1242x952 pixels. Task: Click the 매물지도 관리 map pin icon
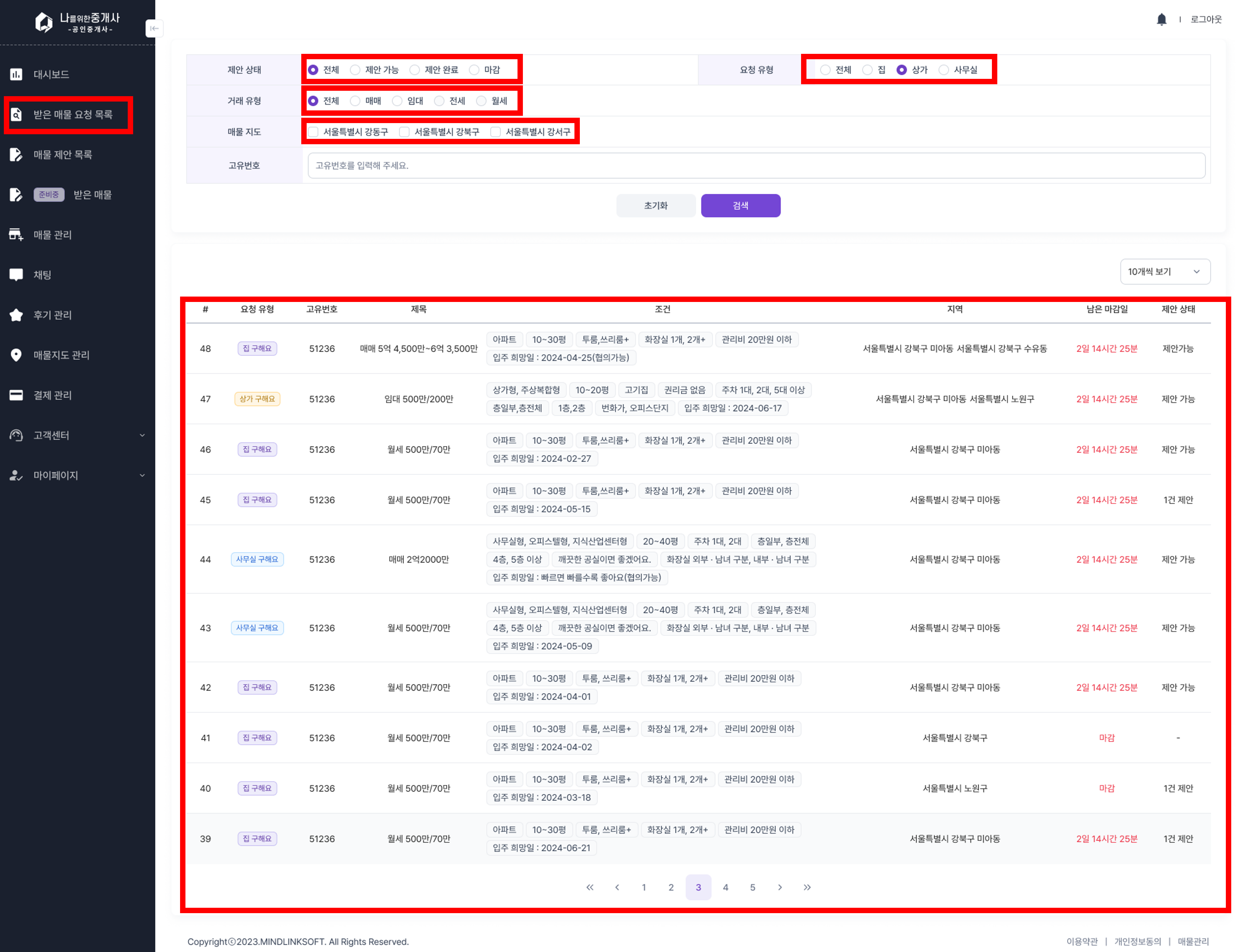(17, 355)
